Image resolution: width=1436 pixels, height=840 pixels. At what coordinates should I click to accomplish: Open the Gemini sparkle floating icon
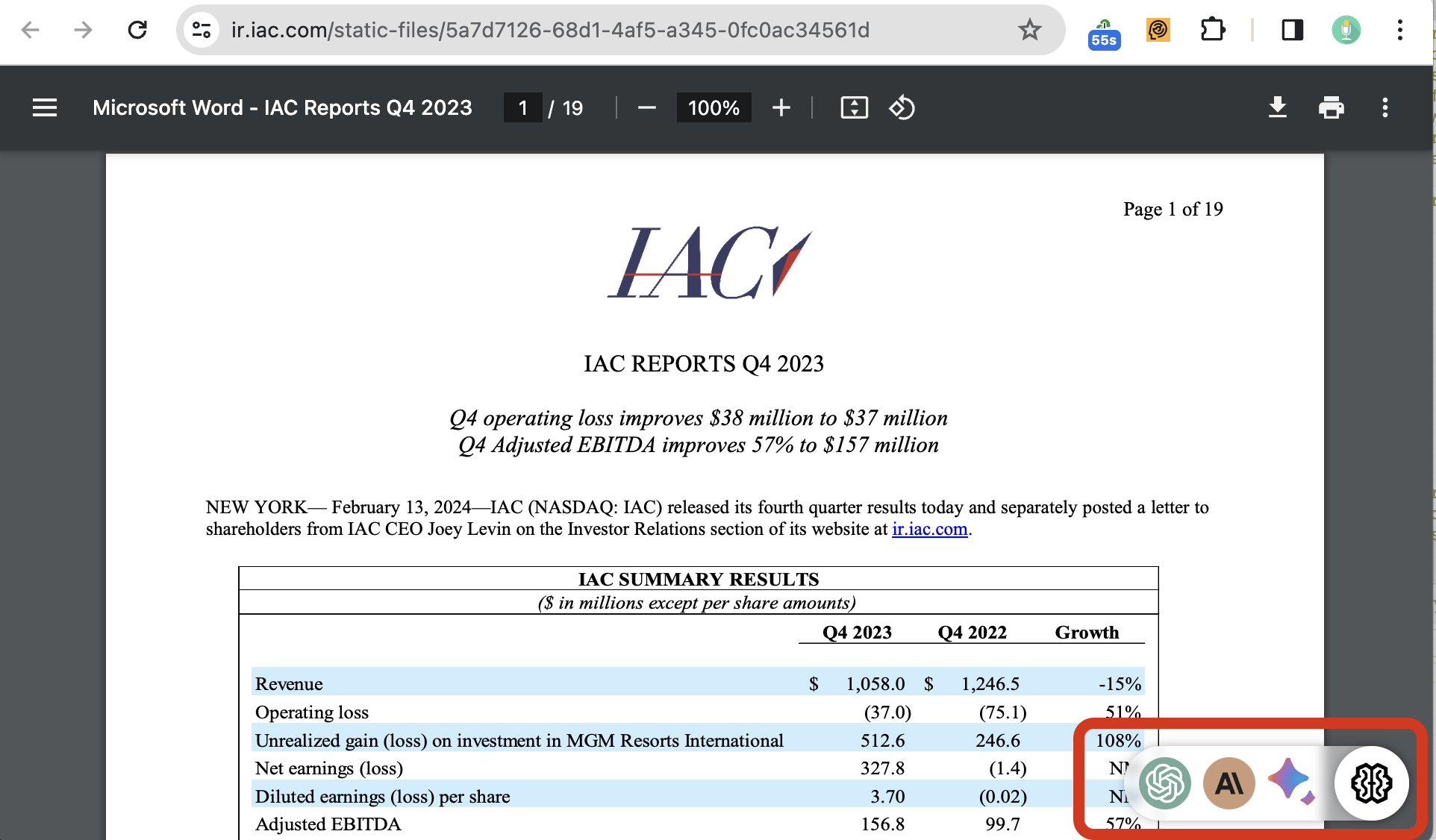pos(1291,781)
